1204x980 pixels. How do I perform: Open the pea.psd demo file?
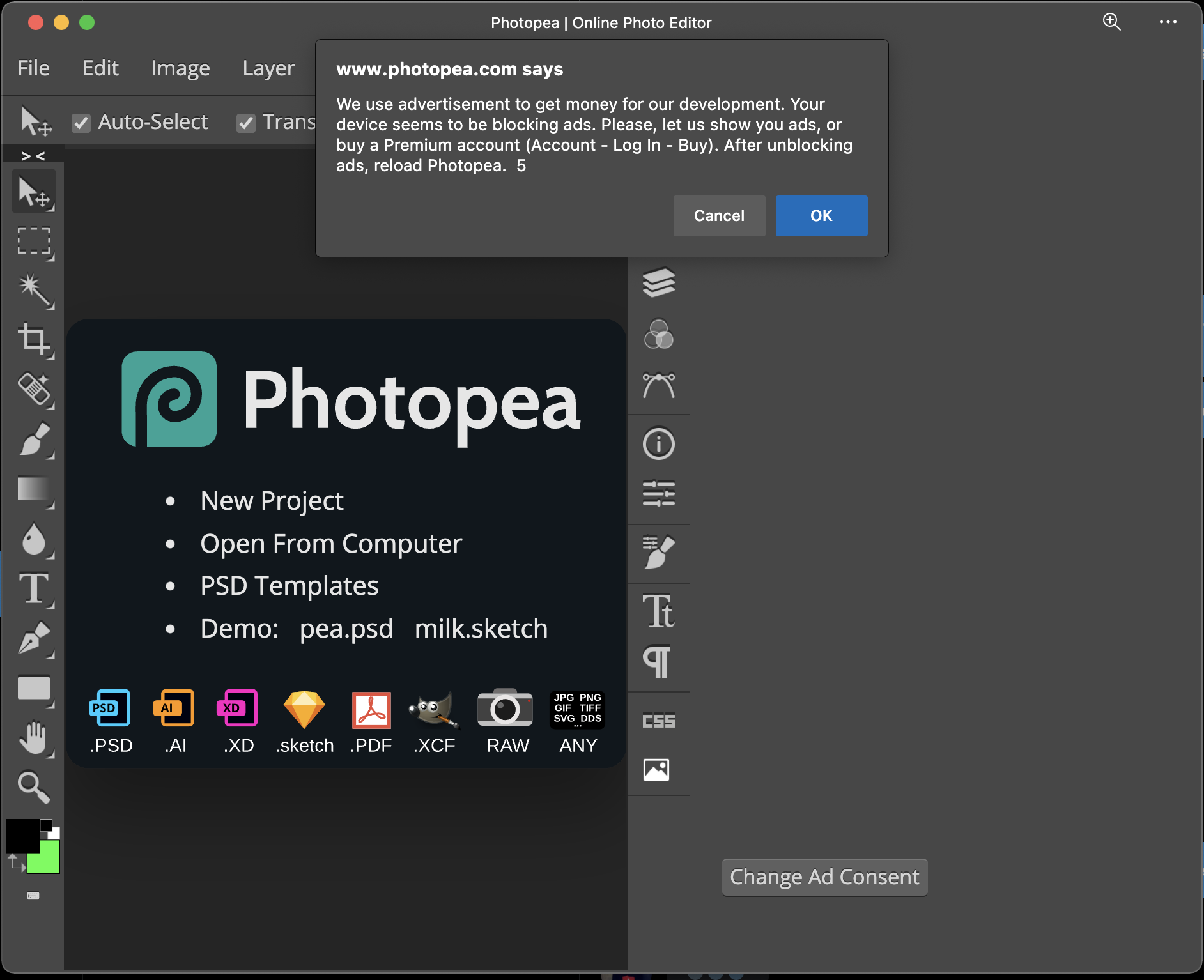(346, 629)
